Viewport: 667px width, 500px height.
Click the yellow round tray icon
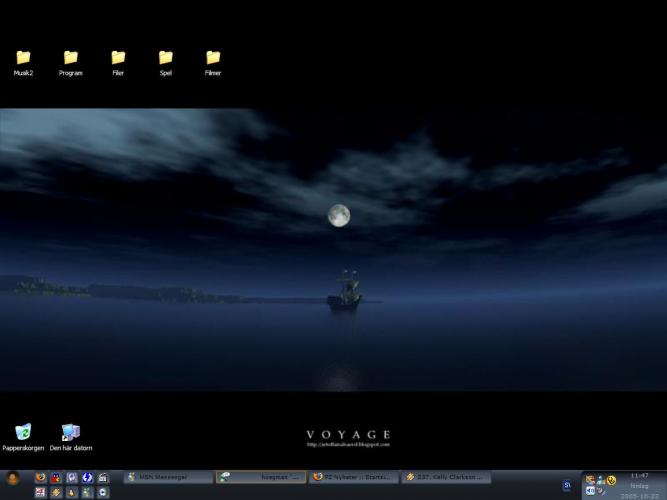pyautogui.click(x=611, y=480)
